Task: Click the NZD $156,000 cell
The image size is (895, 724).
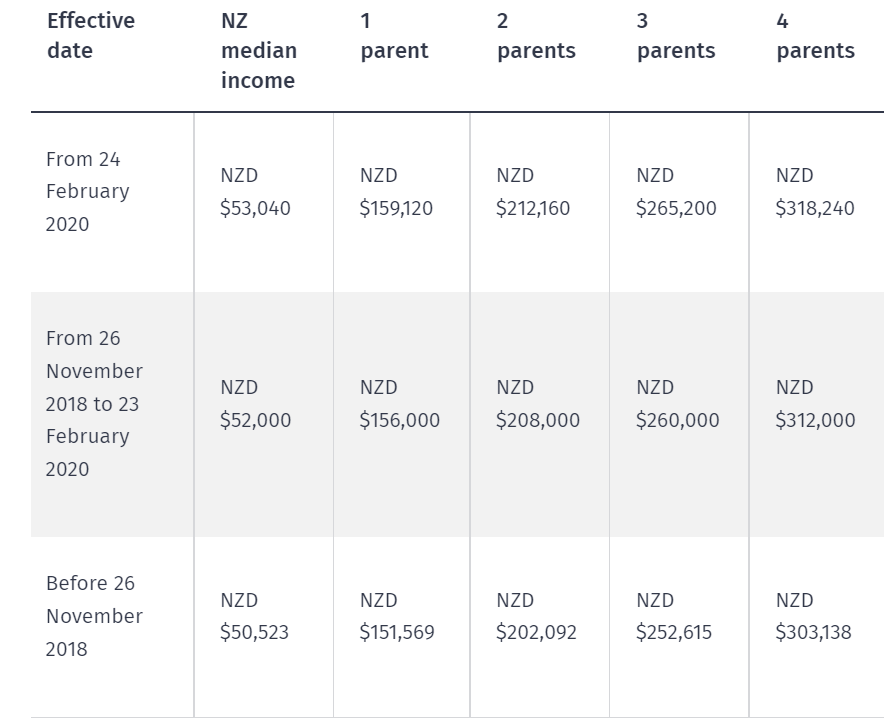Action: point(399,404)
